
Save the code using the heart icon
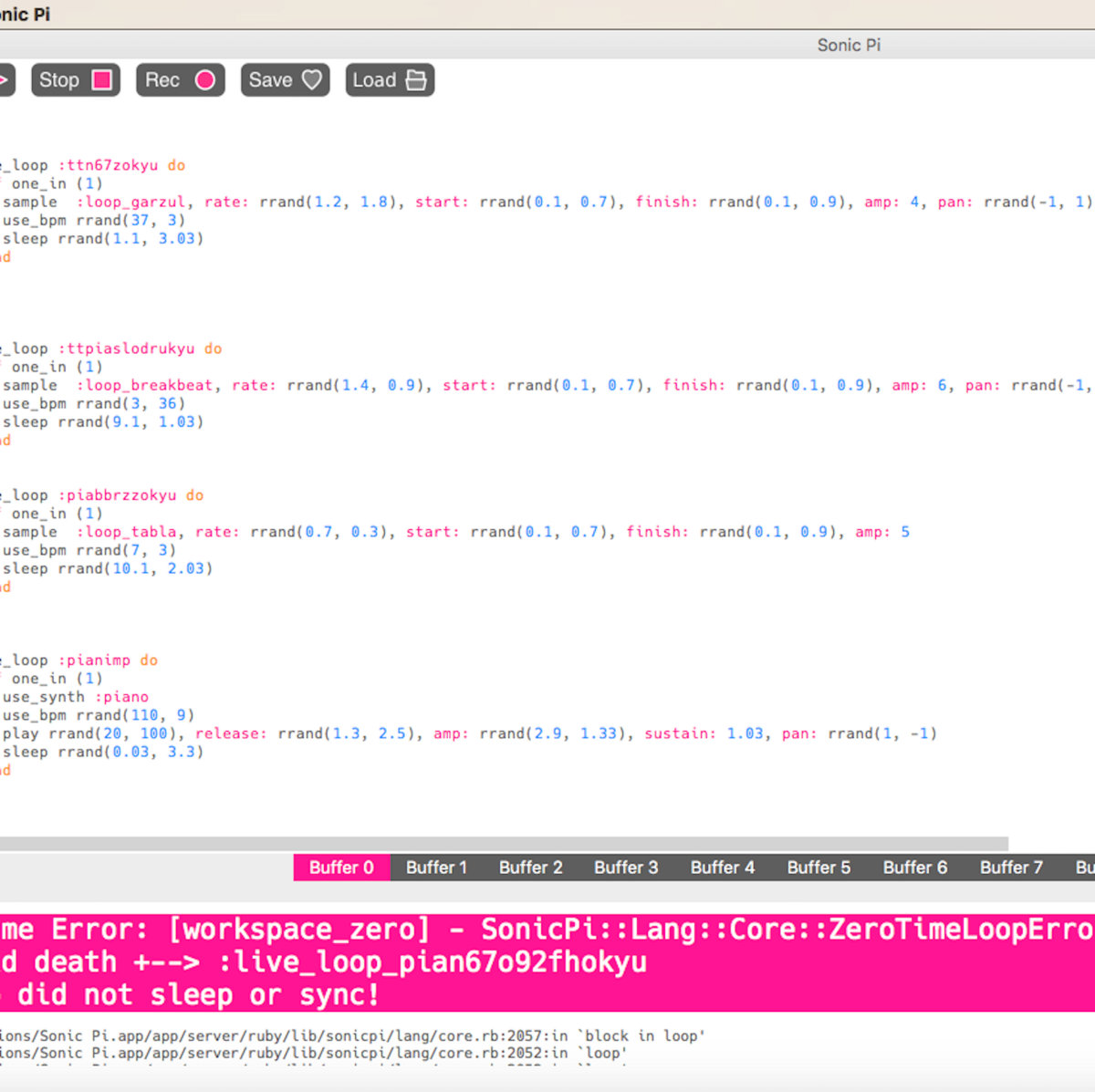pos(312,80)
